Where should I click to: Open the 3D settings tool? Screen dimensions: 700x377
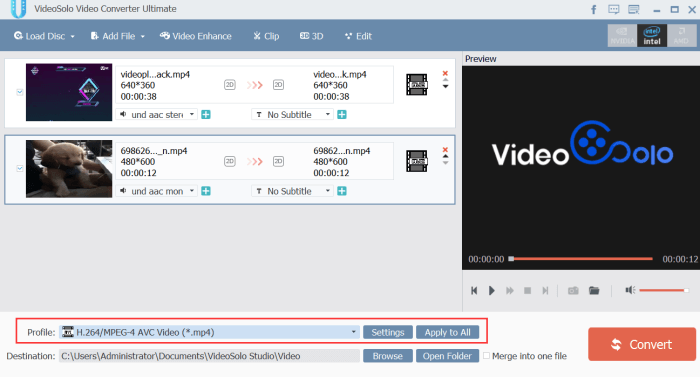pos(311,36)
